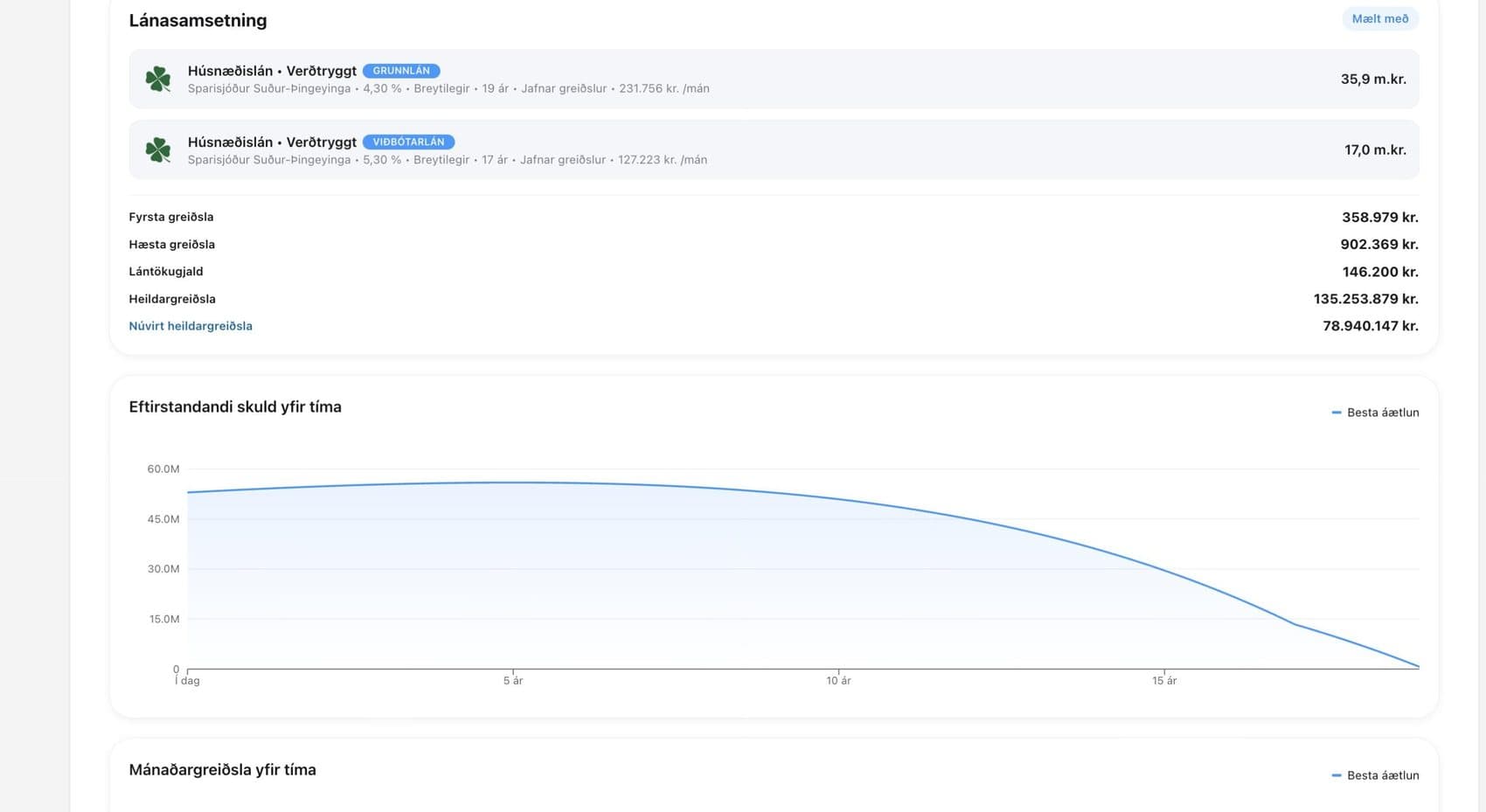The width and height of the screenshot is (1486, 812).
Task: Click the 358.979 kr. value
Action: click(x=1380, y=217)
